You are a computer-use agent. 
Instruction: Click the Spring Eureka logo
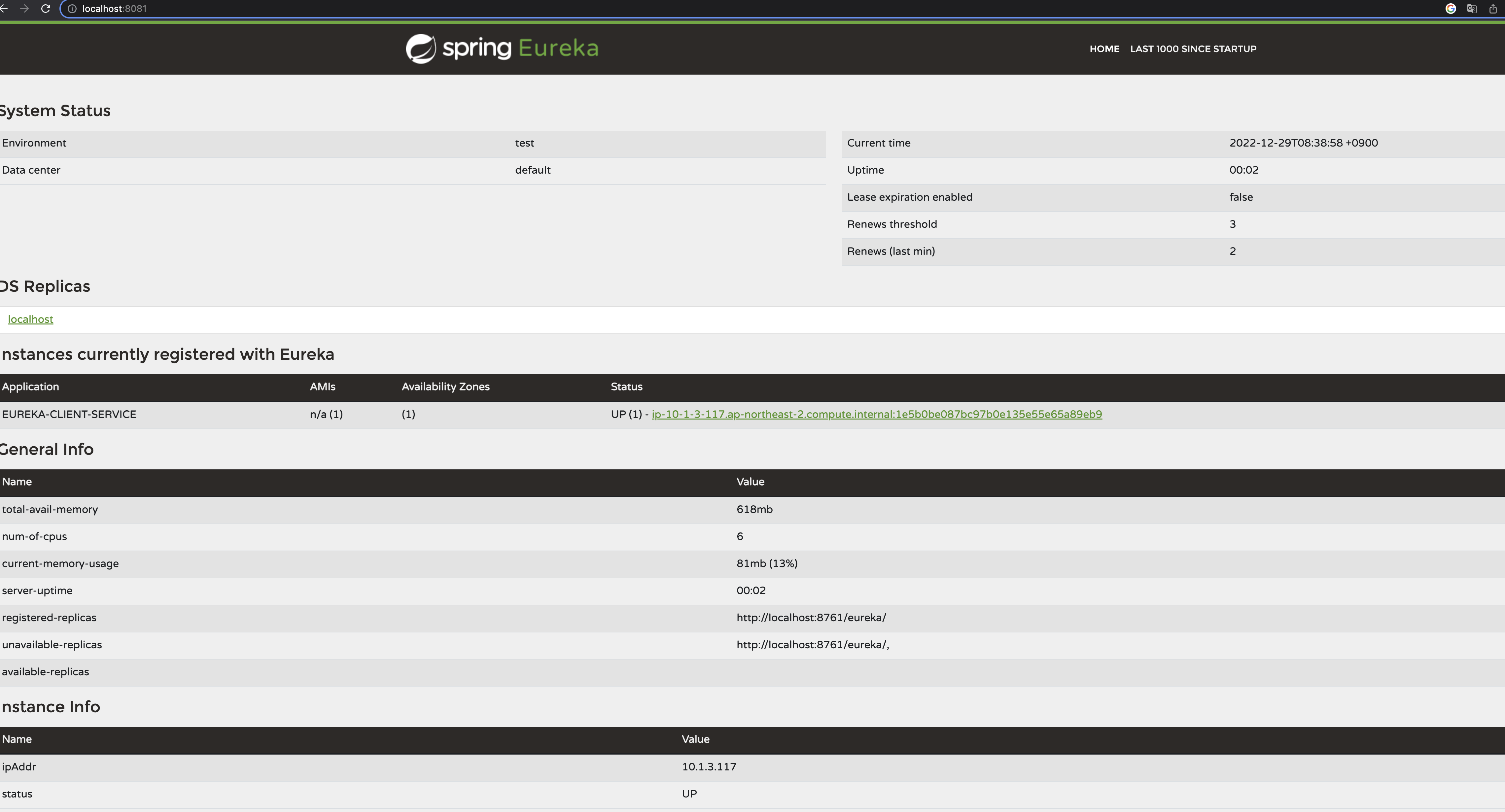point(502,49)
